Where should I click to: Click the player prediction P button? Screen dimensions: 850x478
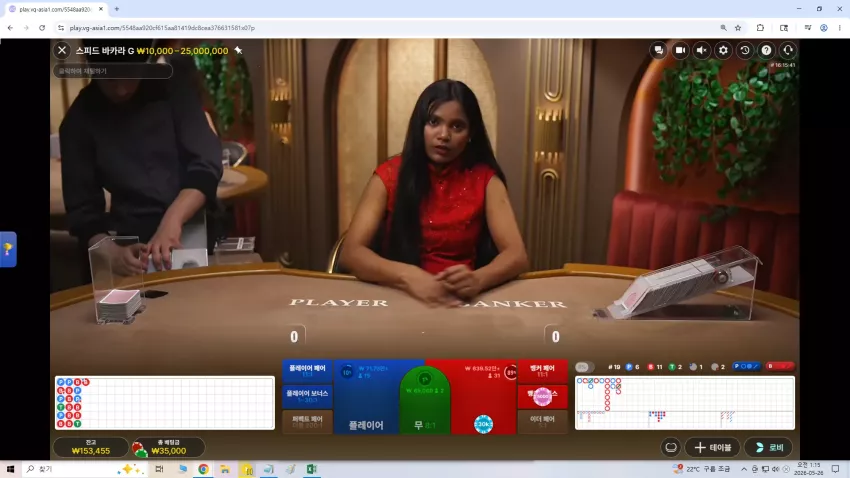click(x=746, y=366)
